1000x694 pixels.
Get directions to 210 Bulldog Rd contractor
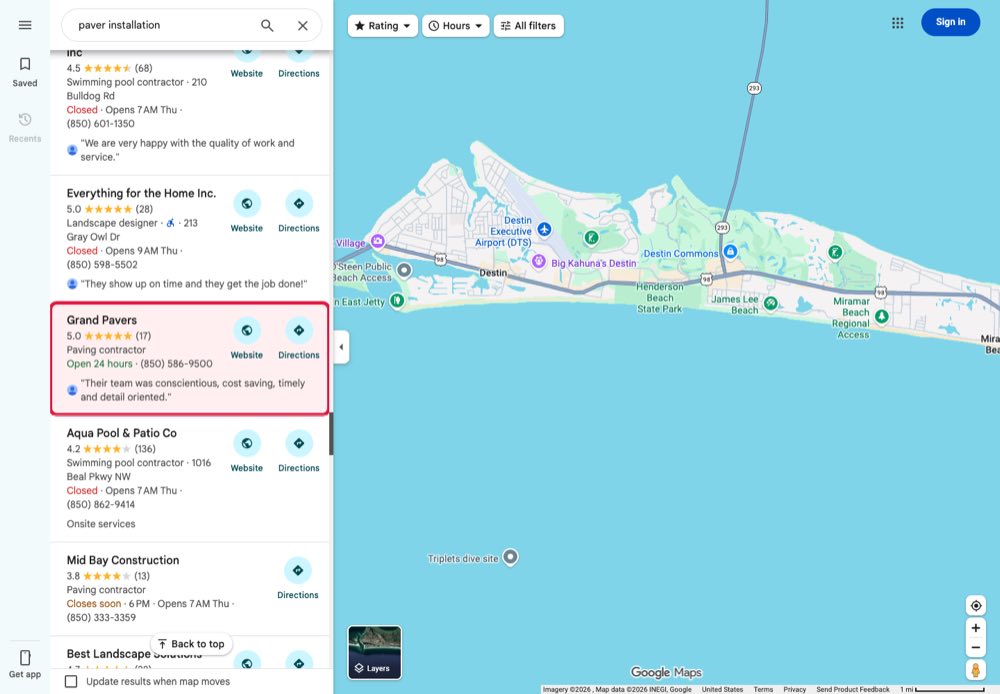298,64
